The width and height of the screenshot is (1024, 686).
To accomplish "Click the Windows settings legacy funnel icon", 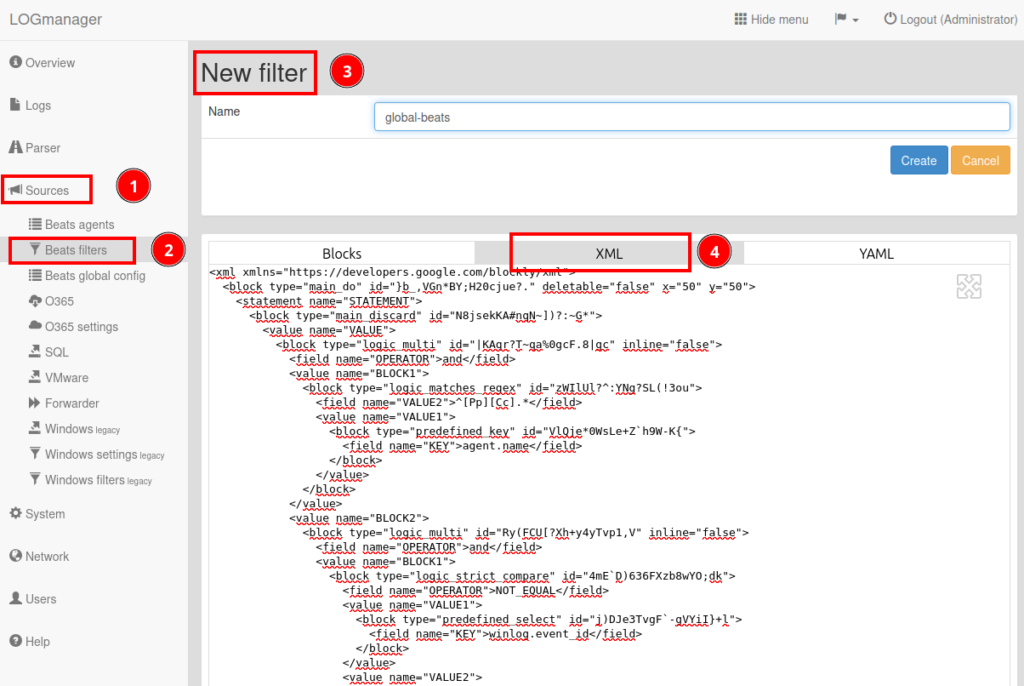I will click(x=35, y=453).
